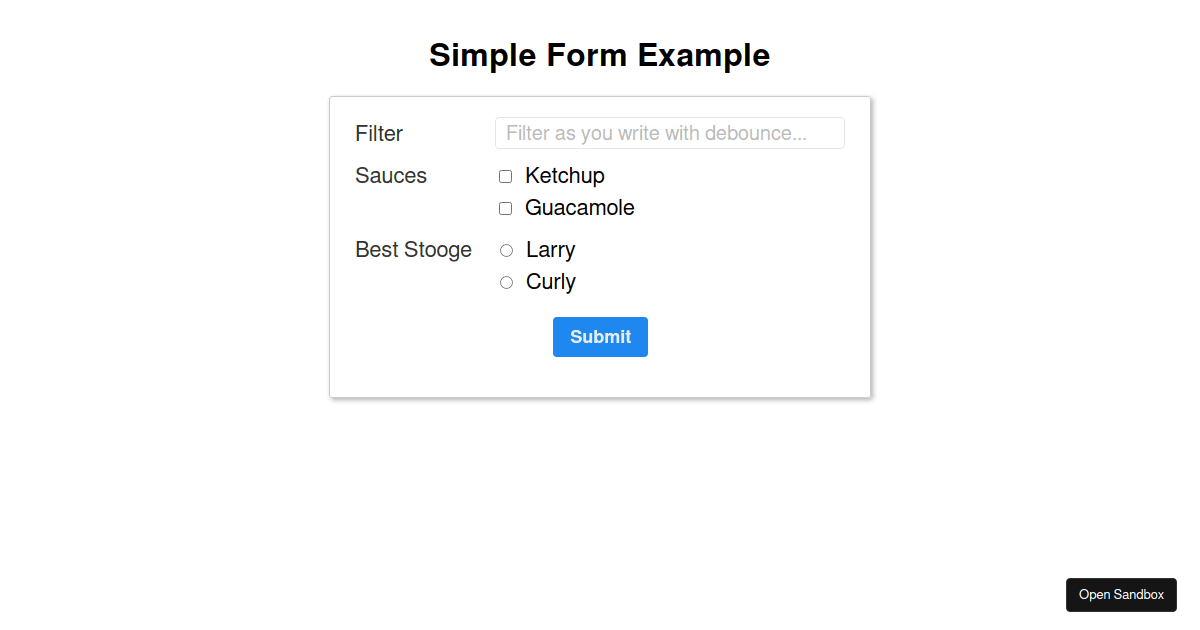Click the Simple Form Example heading

pyautogui.click(x=600, y=55)
